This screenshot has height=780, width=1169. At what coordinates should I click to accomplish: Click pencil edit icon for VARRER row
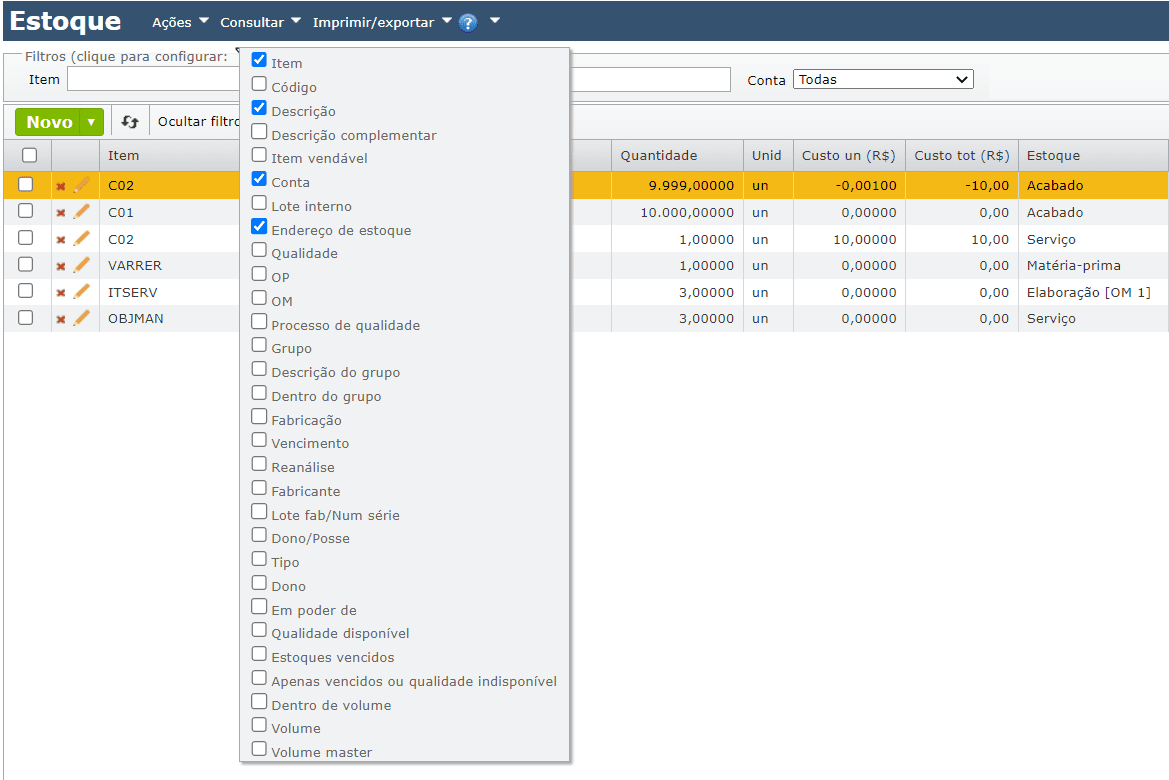(81, 264)
